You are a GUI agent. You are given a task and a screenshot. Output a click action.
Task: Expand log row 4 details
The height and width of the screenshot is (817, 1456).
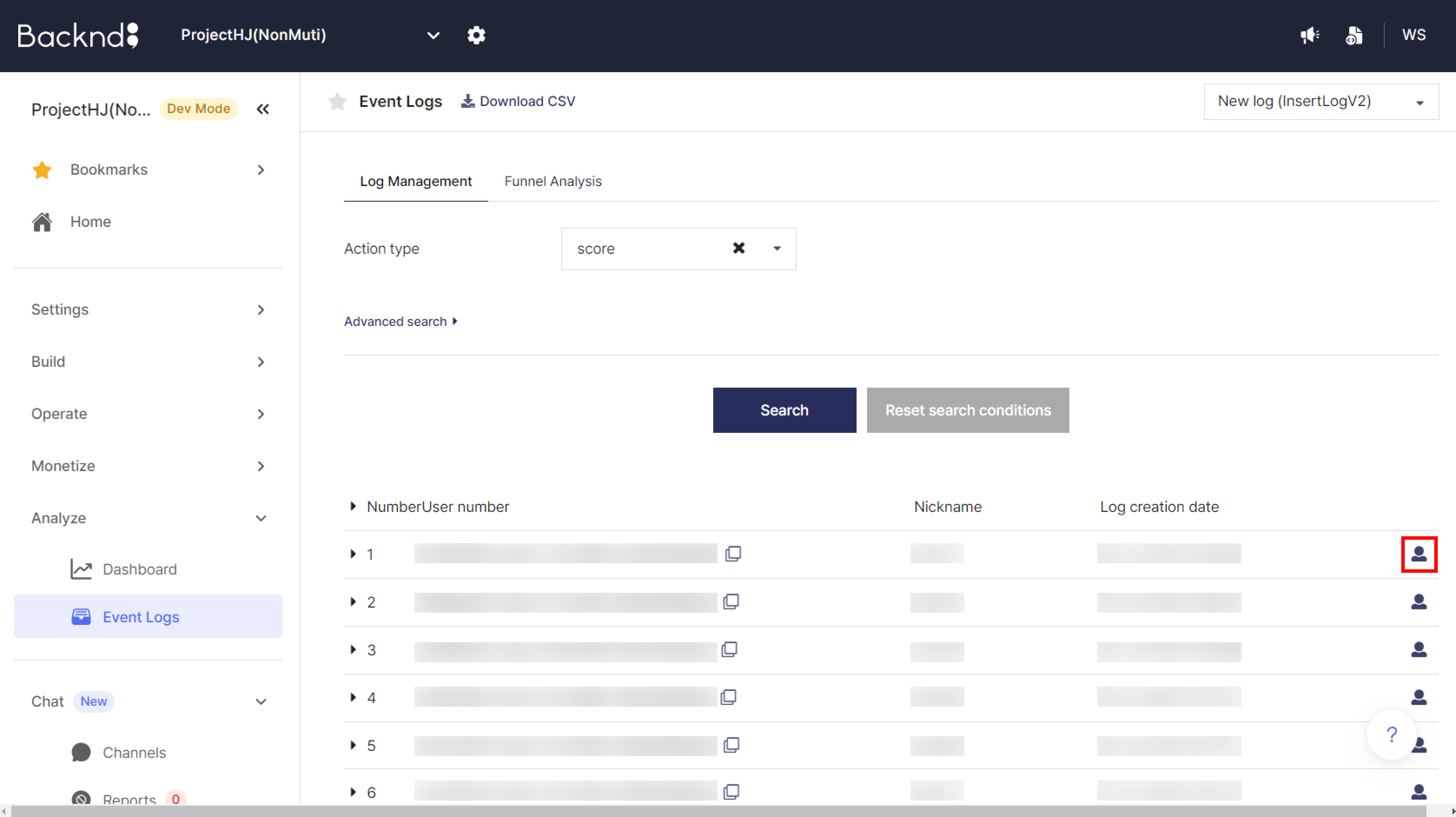[353, 697]
